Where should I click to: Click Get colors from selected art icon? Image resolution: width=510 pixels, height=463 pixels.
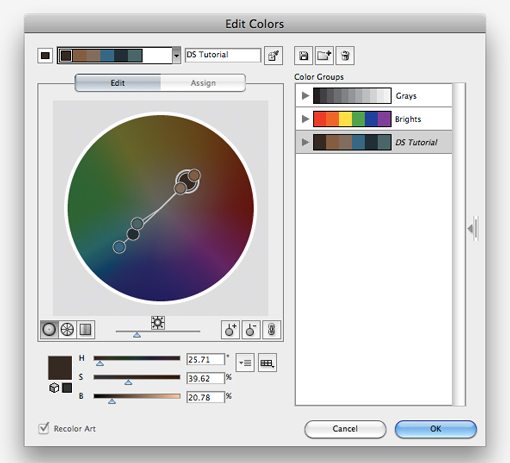point(273,56)
